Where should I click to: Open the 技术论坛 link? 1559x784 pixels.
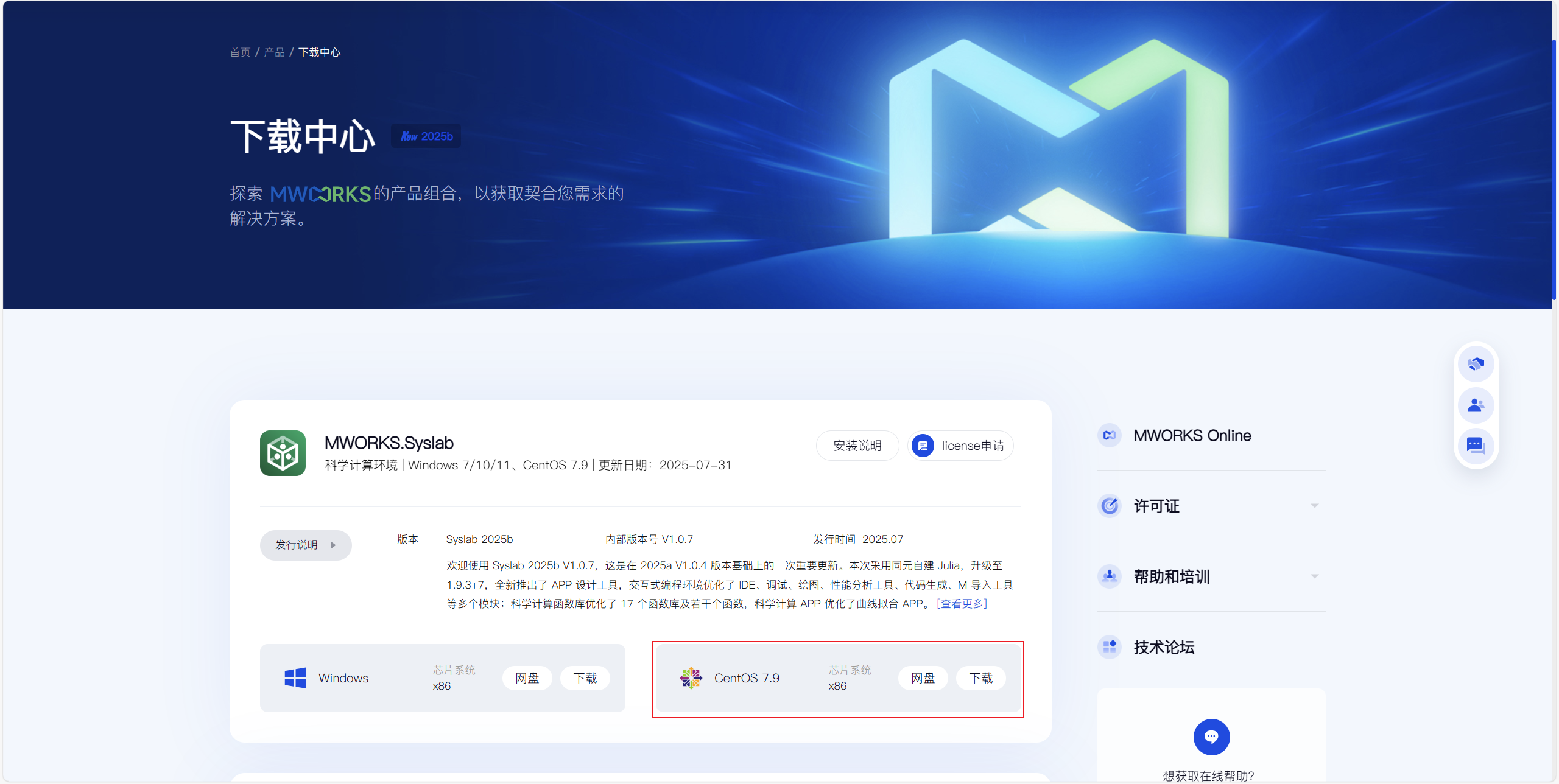(1164, 647)
